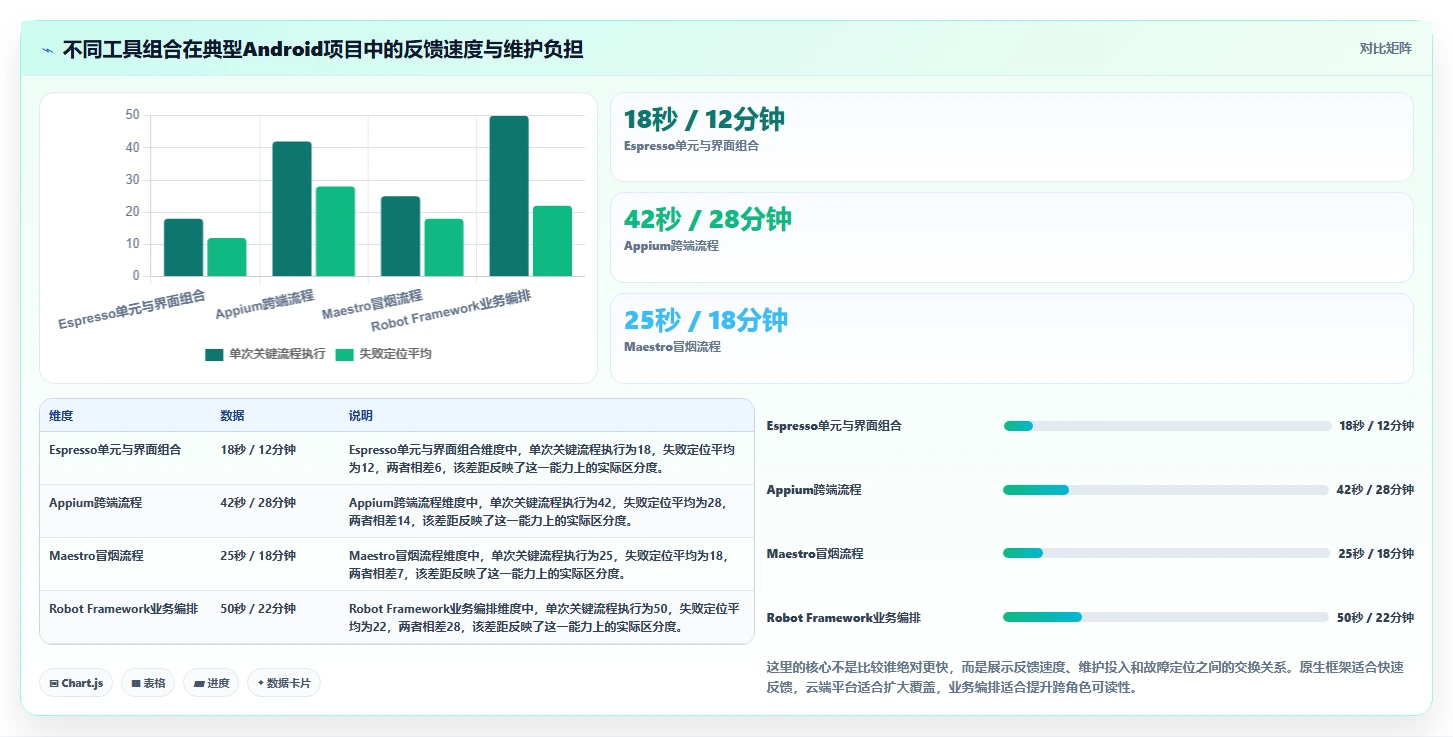Screen dimensions: 1453x737
Task: Click the 不同工具组合 panel title text
Action: 323,49
